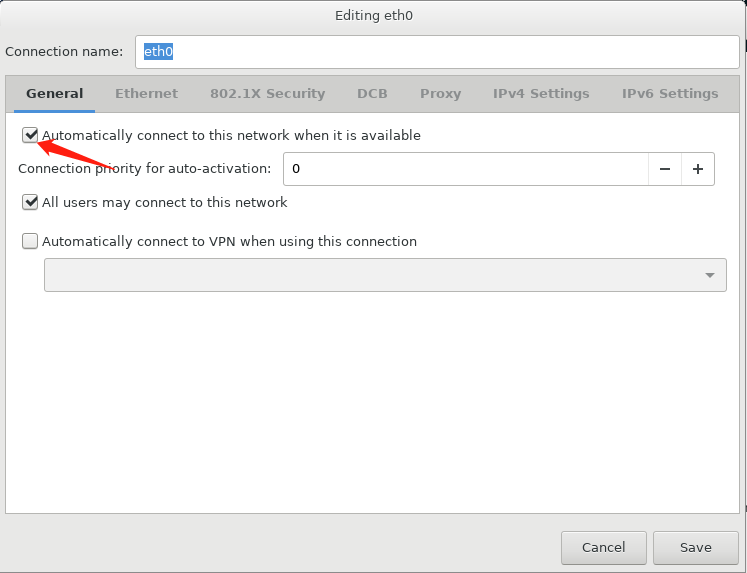747x573 pixels.
Task: Select the DCB tab
Action: 372,94
